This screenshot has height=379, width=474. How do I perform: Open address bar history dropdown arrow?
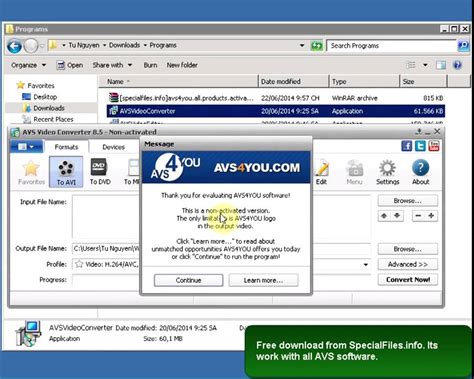pos(302,45)
